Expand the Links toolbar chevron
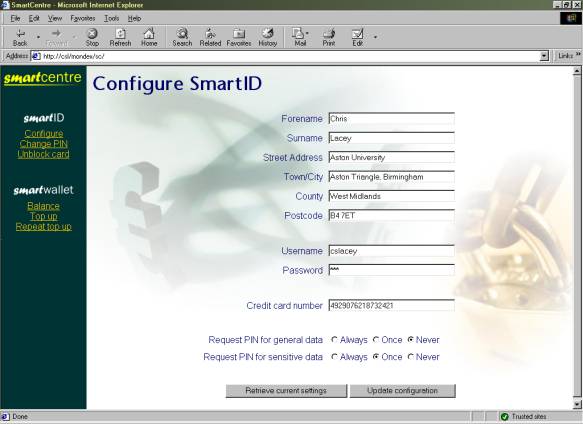 point(578,55)
